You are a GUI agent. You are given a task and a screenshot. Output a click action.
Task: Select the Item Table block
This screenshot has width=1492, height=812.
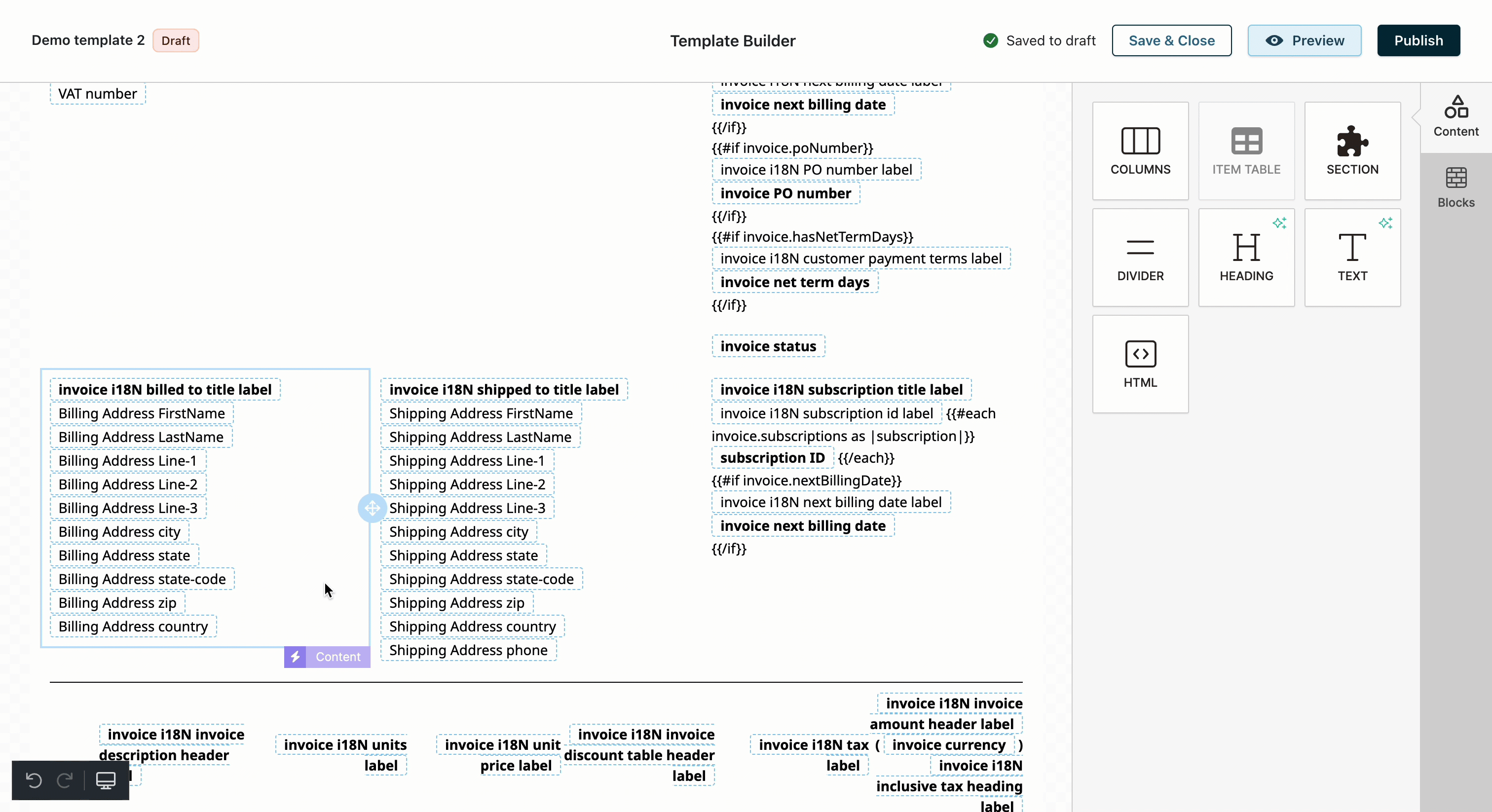pyautogui.click(x=1246, y=150)
